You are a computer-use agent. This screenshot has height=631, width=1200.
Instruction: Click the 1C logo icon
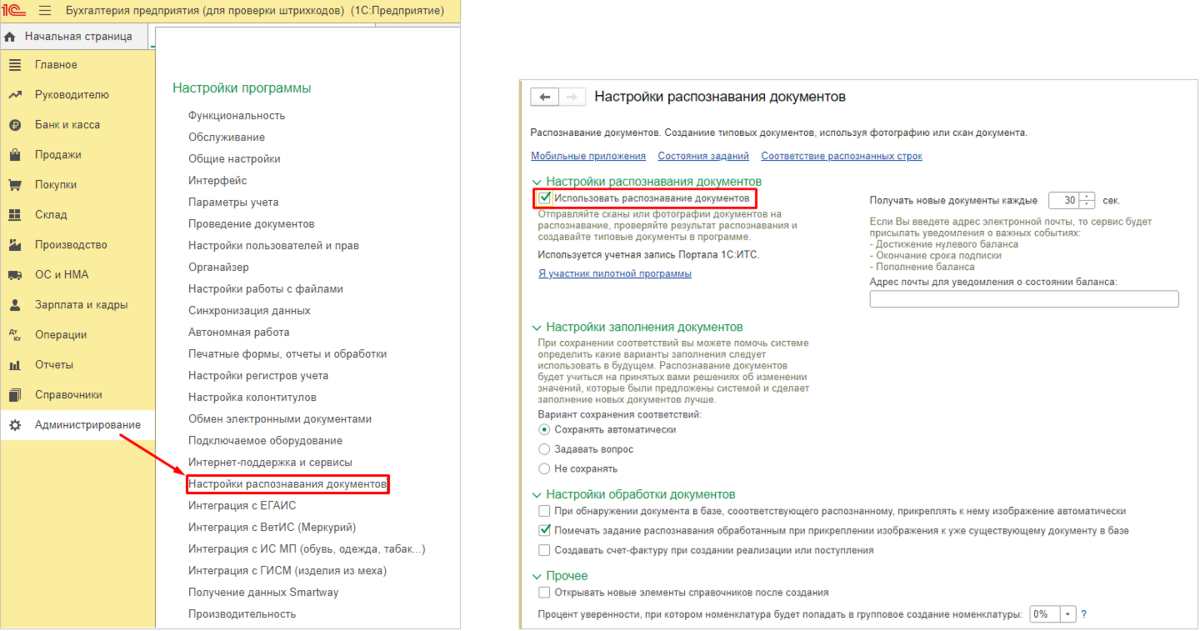coord(14,10)
